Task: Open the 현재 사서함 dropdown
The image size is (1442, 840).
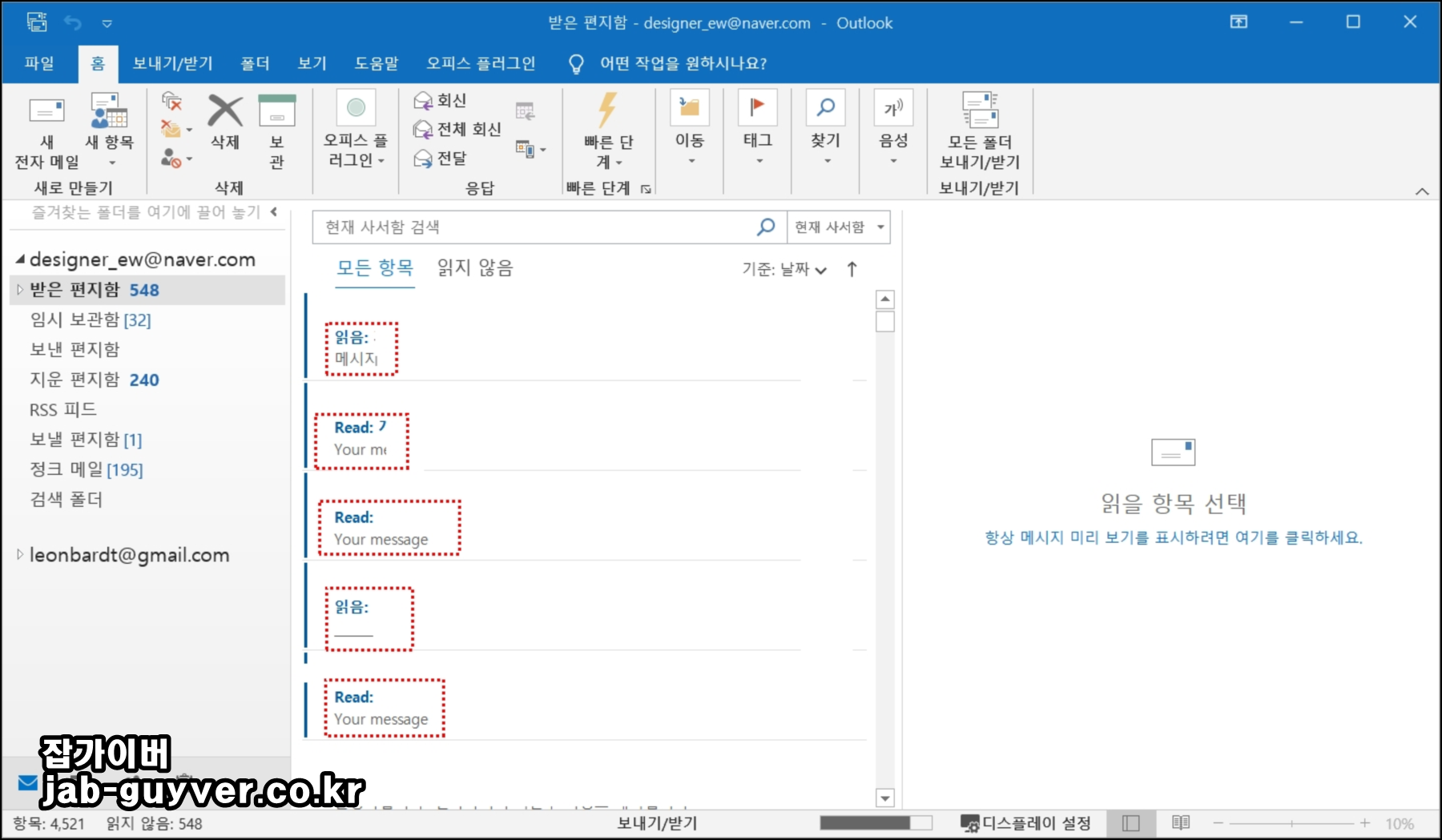Action: coord(838,227)
